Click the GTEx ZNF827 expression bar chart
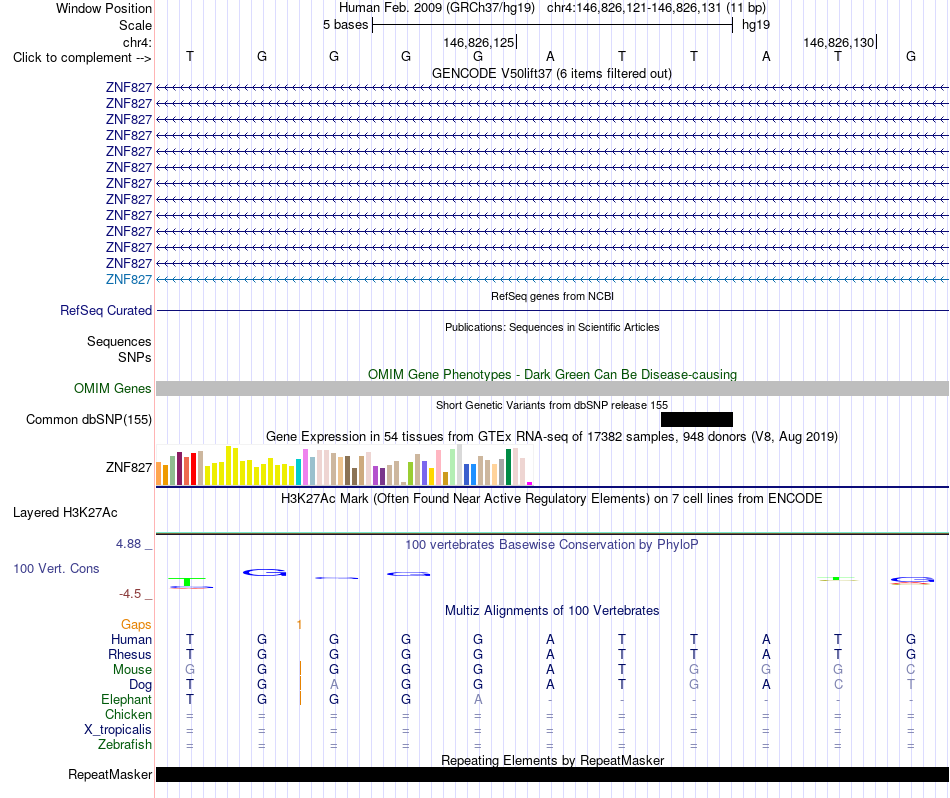 click(x=344, y=465)
